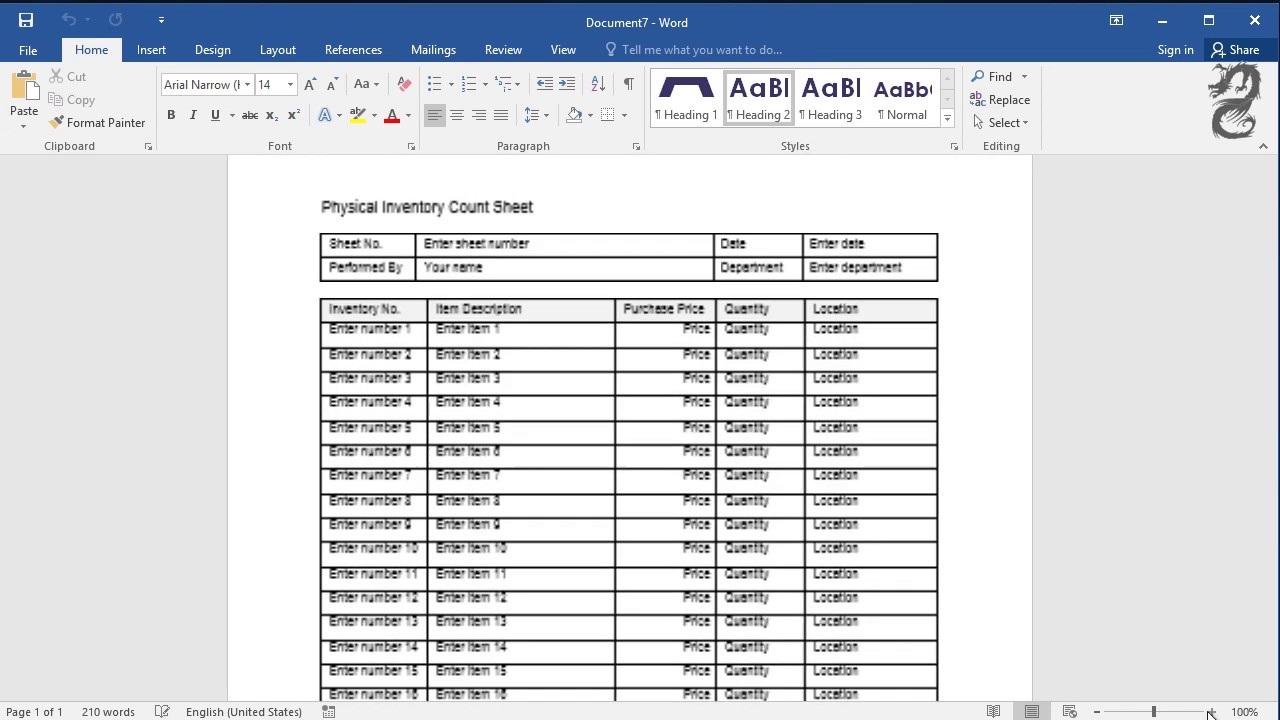The height and width of the screenshot is (720, 1280).
Task: Open font color dropdown arrow
Action: [408, 116]
